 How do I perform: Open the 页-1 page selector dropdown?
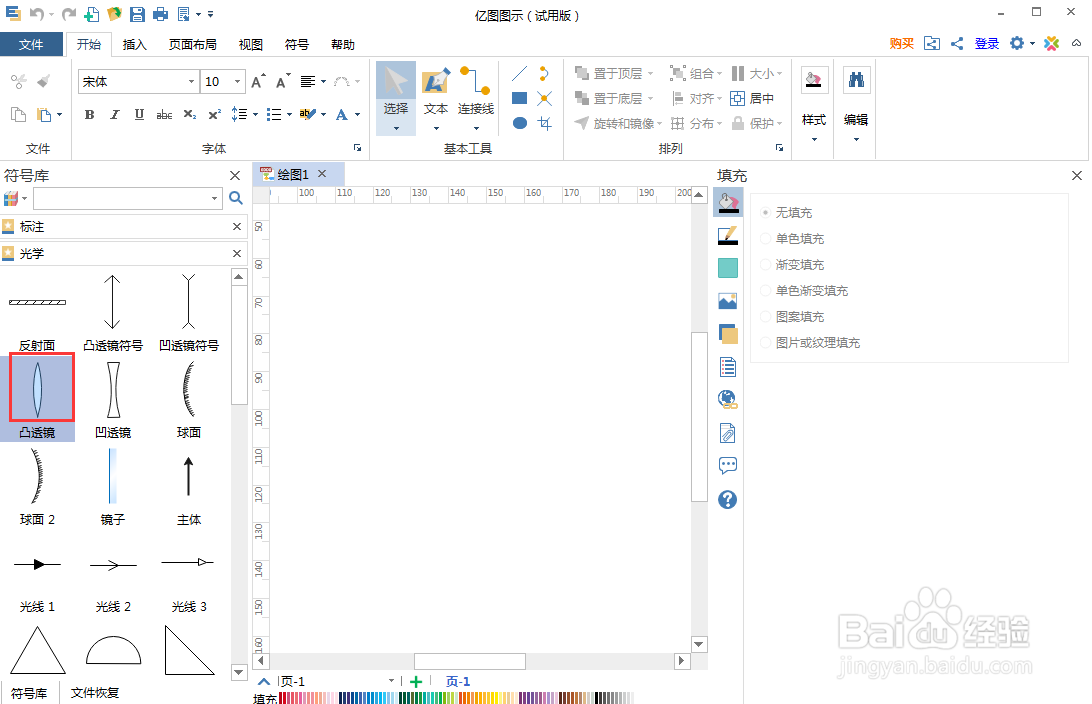tap(391, 681)
